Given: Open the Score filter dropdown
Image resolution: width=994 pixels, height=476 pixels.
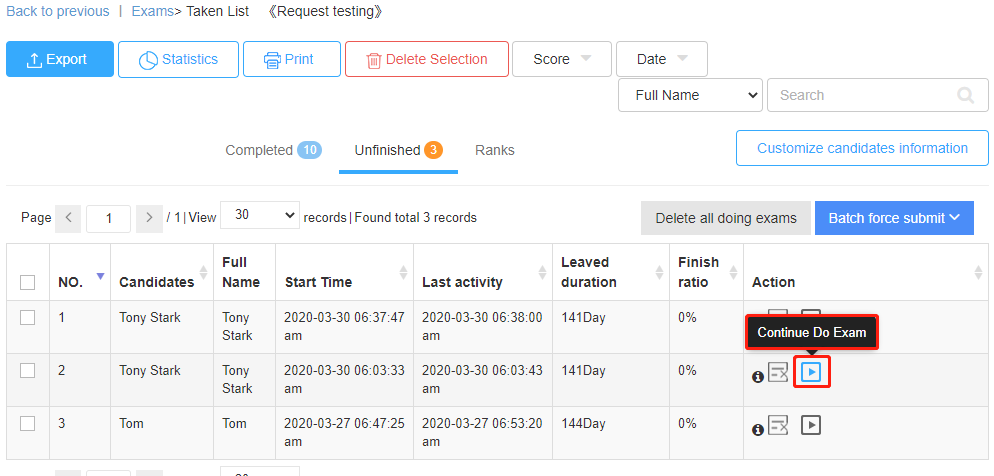Looking at the screenshot, I should [x=560, y=59].
